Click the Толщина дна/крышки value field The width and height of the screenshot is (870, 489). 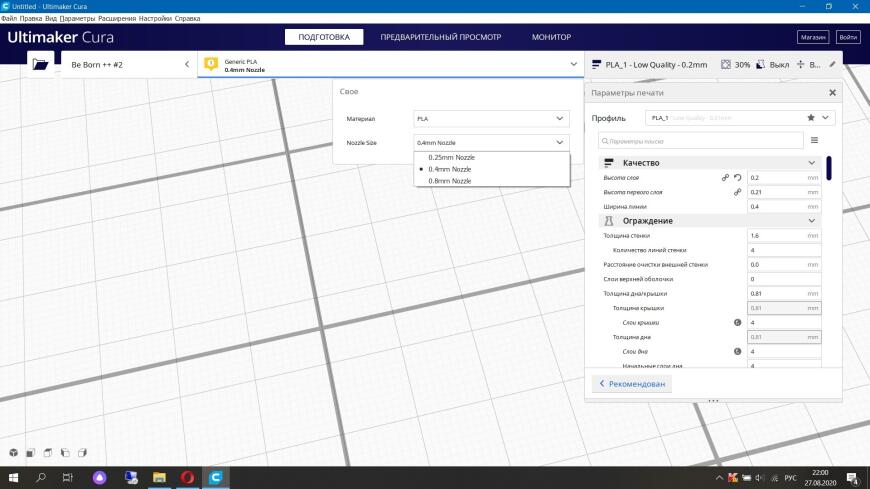(x=783, y=294)
